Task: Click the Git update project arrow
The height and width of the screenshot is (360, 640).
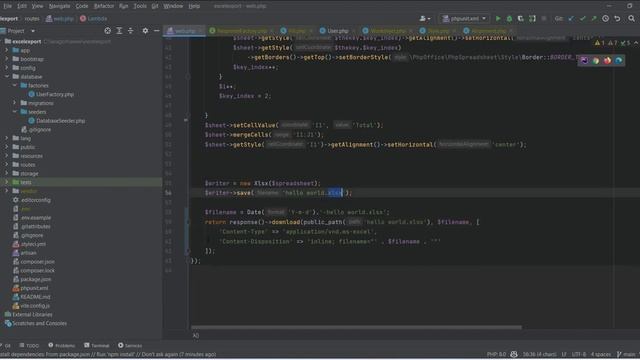Action: (571, 18)
